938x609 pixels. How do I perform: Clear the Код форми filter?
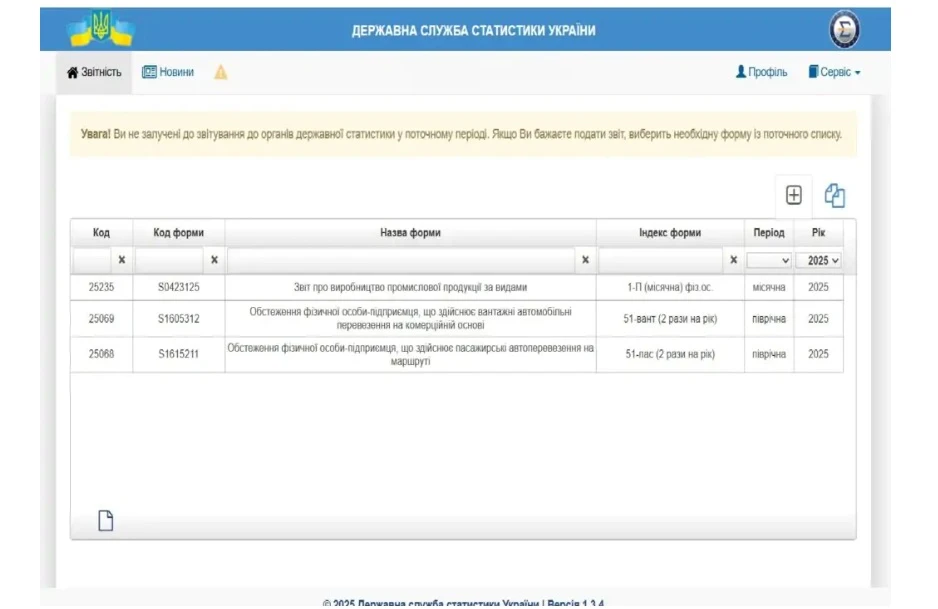pyautogui.click(x=214, y=260)
